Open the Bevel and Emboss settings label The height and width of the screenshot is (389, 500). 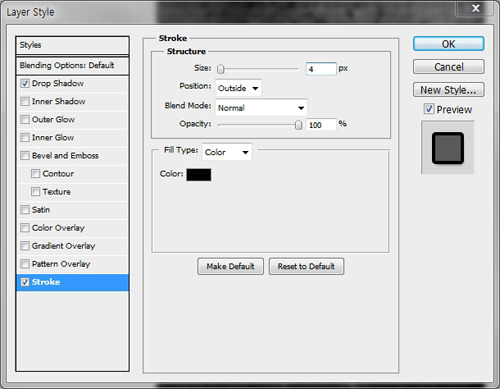(x=65, y=156)
